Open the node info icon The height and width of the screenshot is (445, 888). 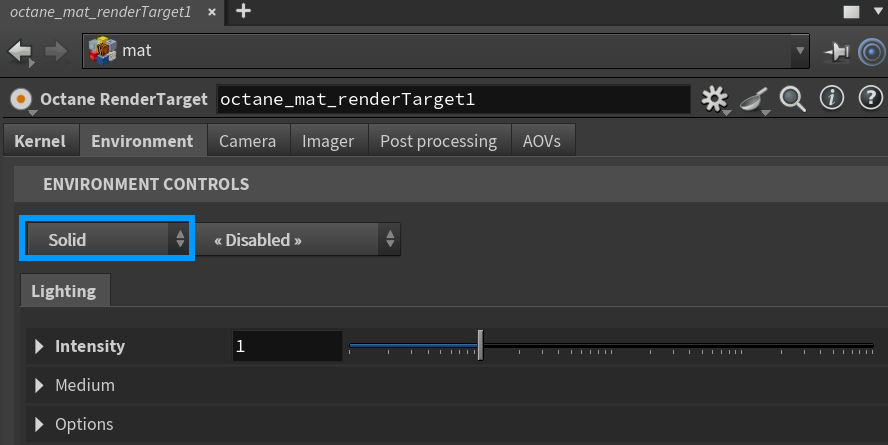point(831,98)
